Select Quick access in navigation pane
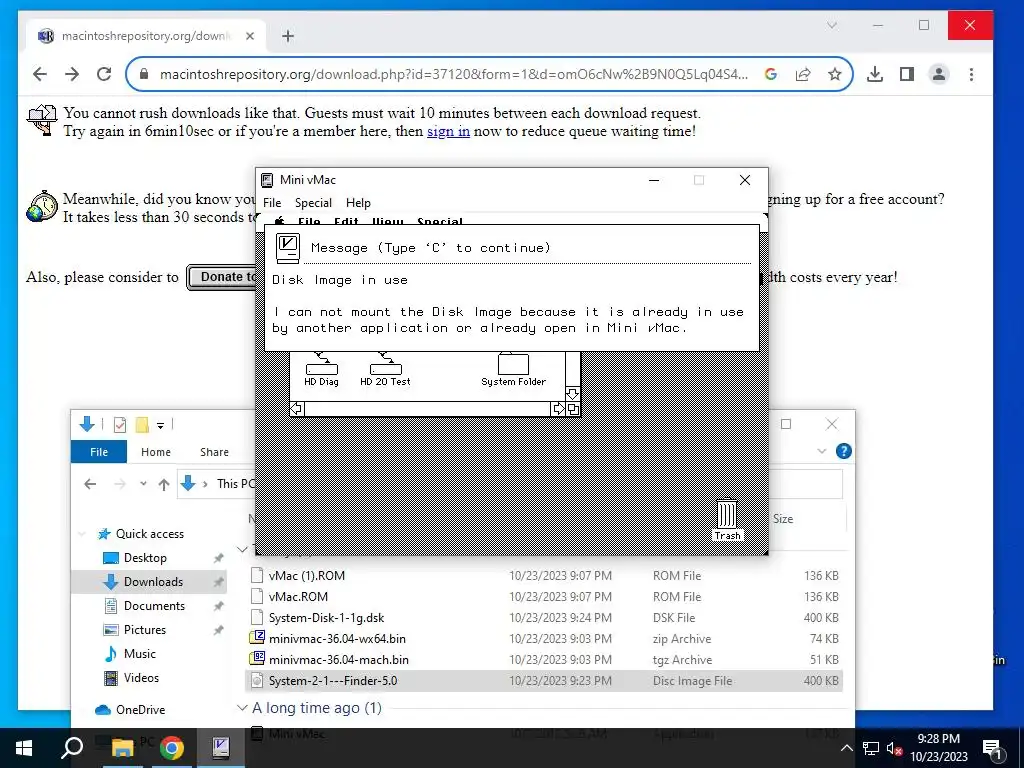The height and width of the screenshot is (768, 1024). (150, 534)
